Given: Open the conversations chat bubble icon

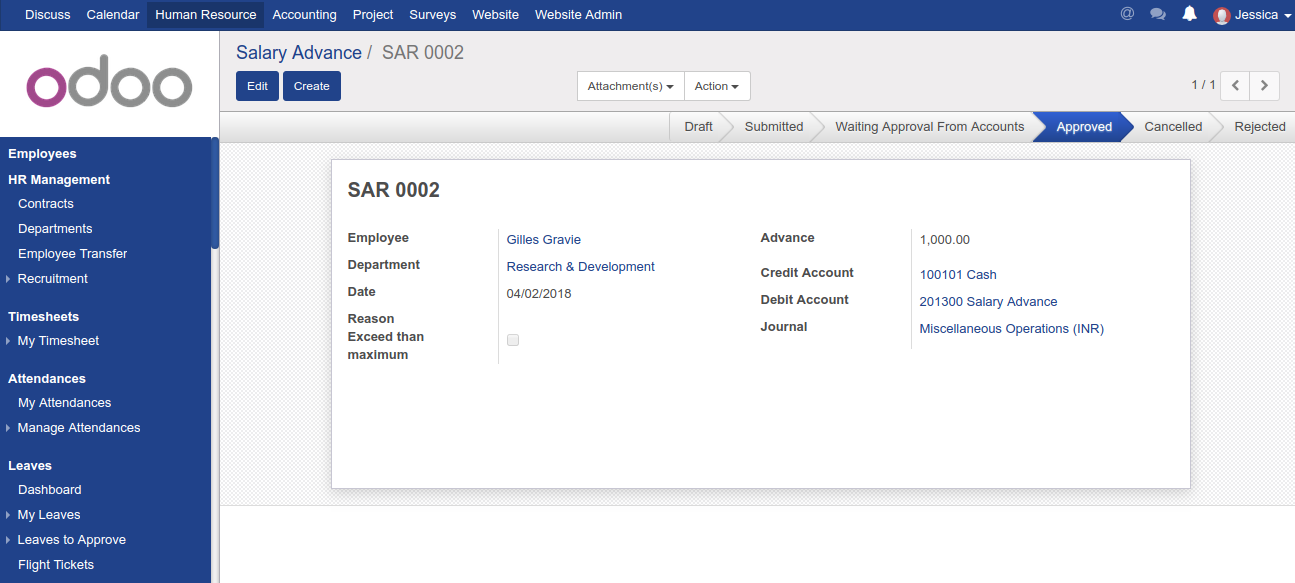Looking at the screenshot, I should (1158, 14).
